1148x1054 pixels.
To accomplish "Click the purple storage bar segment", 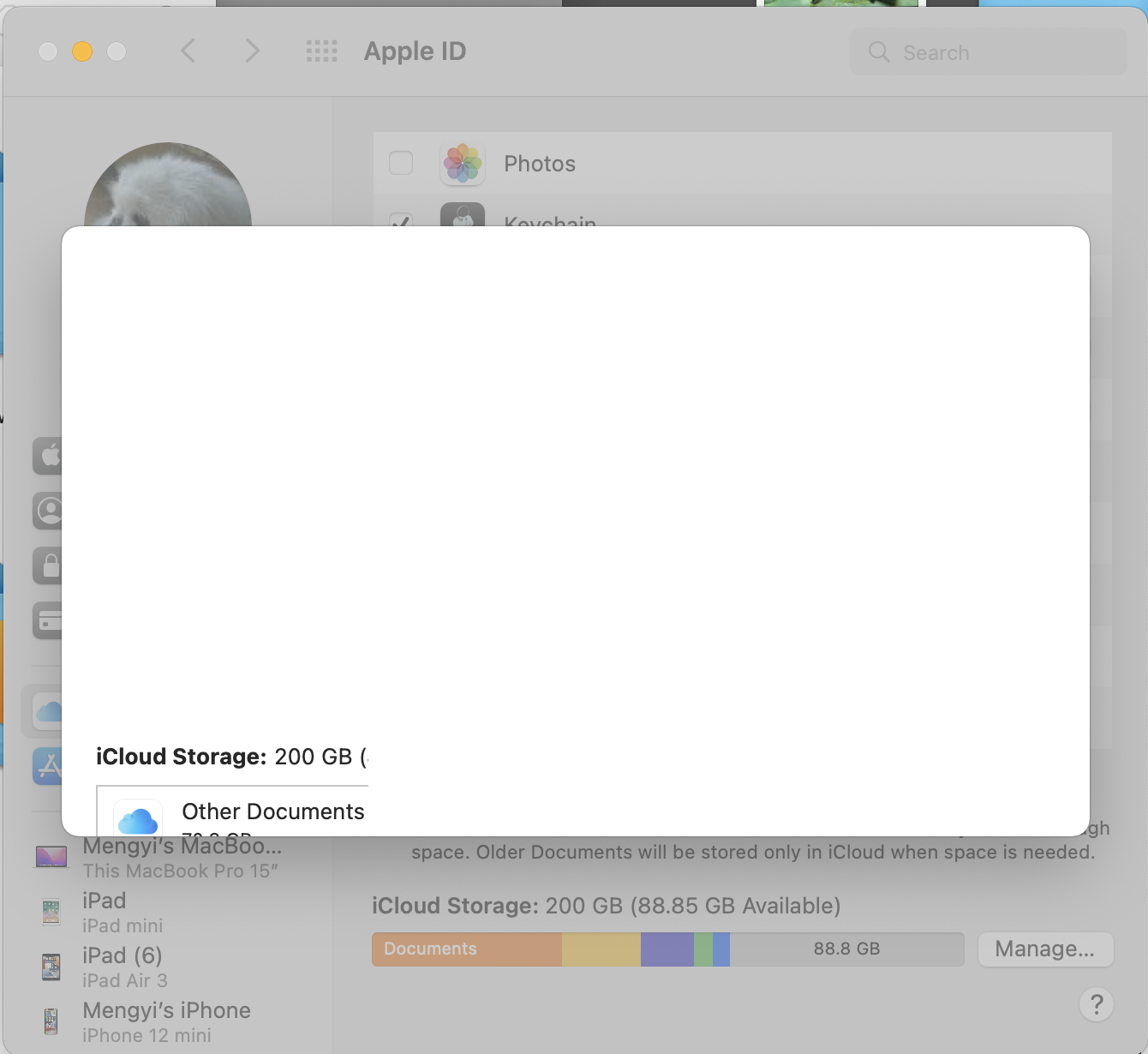I will coord(667,949).
